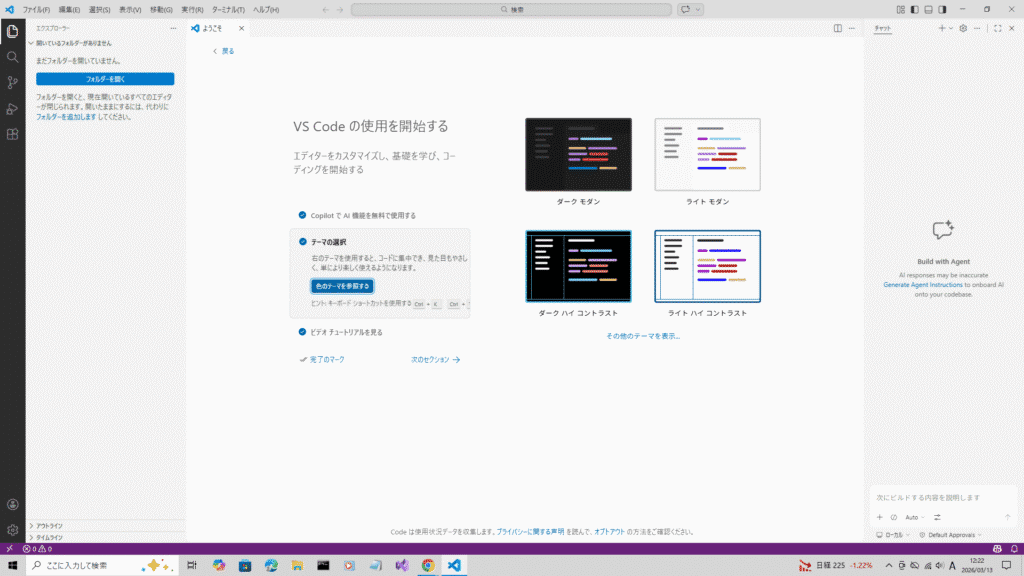Toggle the bottom panel layout button

pos(928,9)
